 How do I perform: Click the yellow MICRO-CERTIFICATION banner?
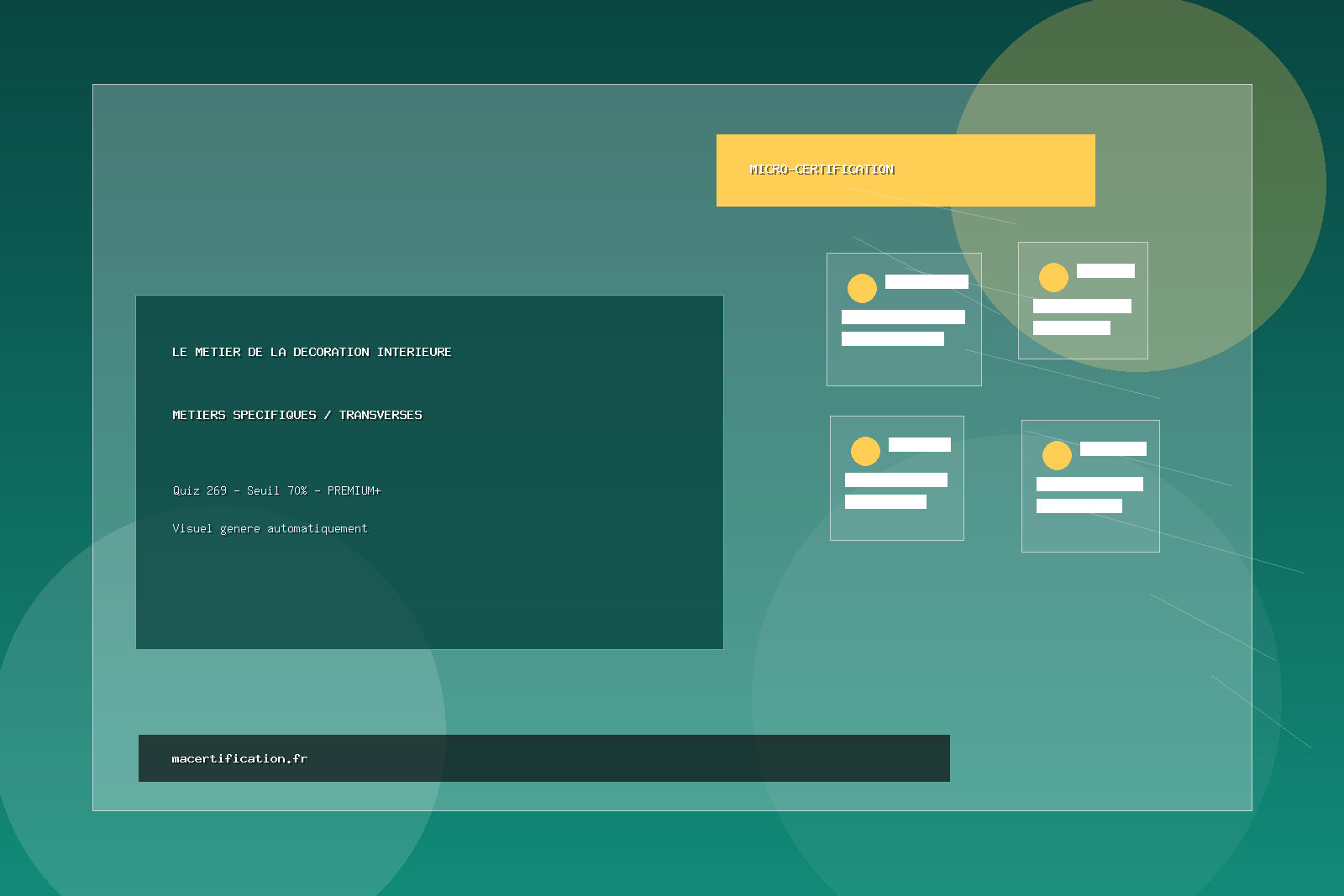906,170
